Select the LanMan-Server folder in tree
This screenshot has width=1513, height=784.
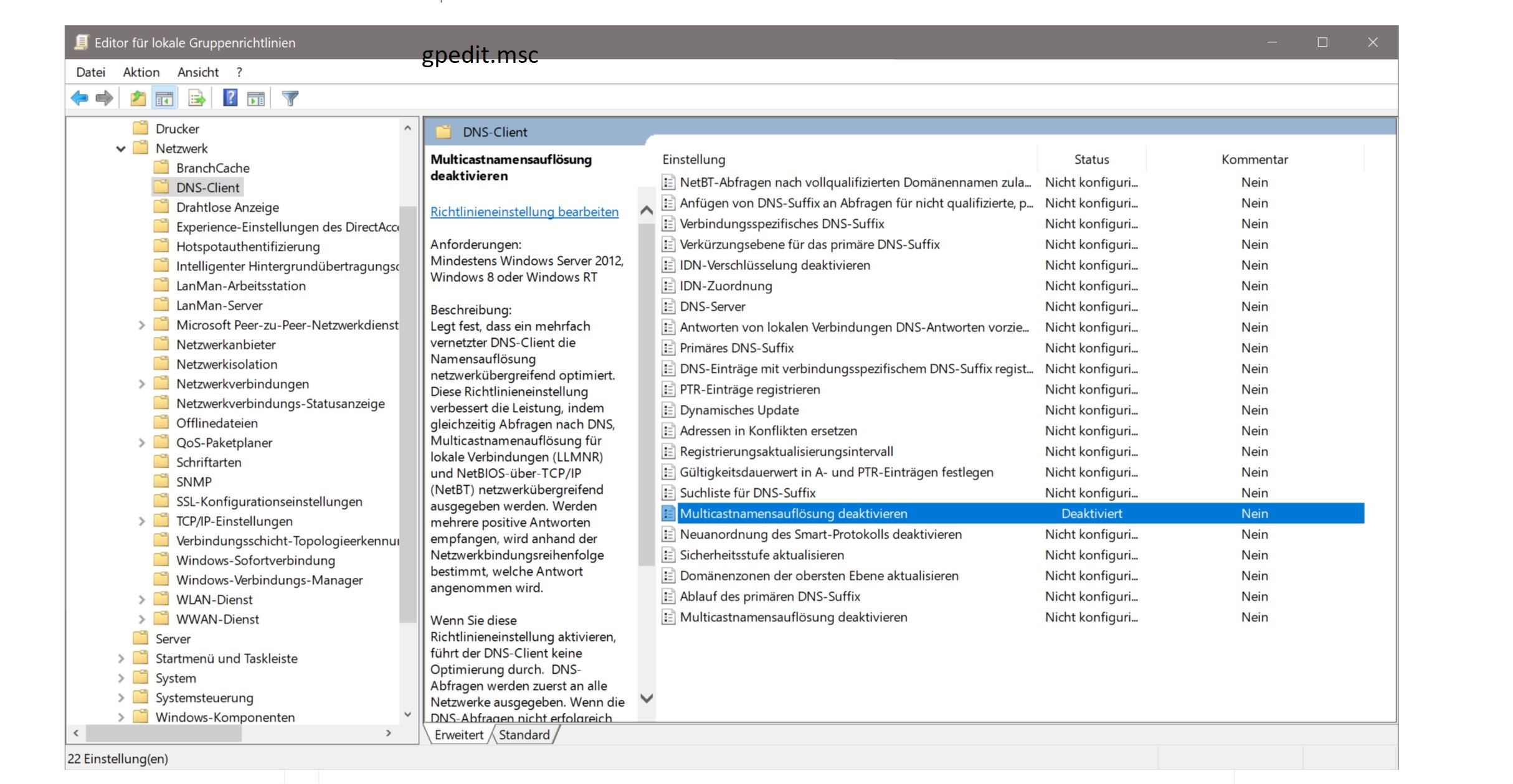(x=219, y=306)
